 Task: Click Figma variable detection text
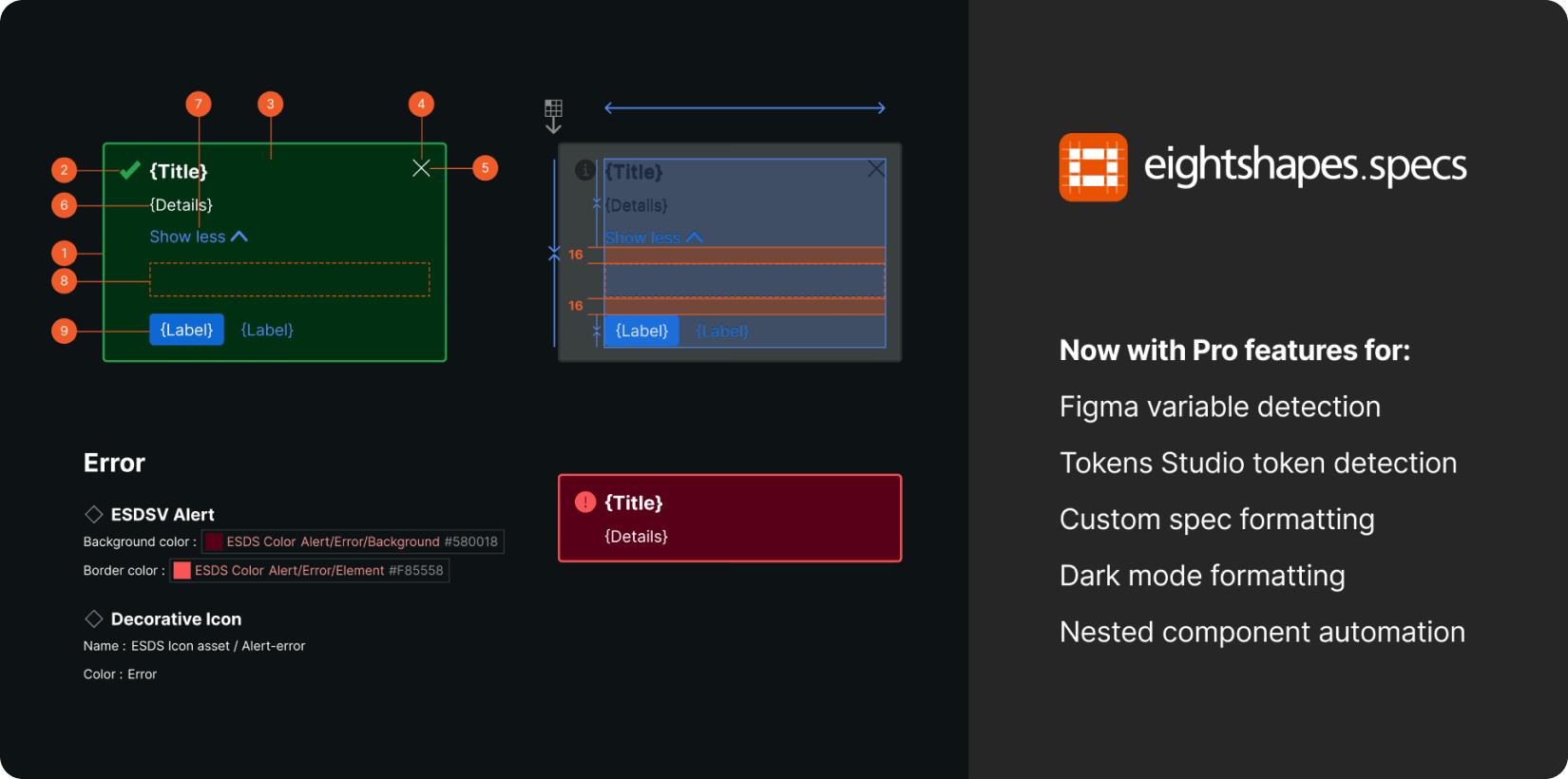(x=1220, y=407)
